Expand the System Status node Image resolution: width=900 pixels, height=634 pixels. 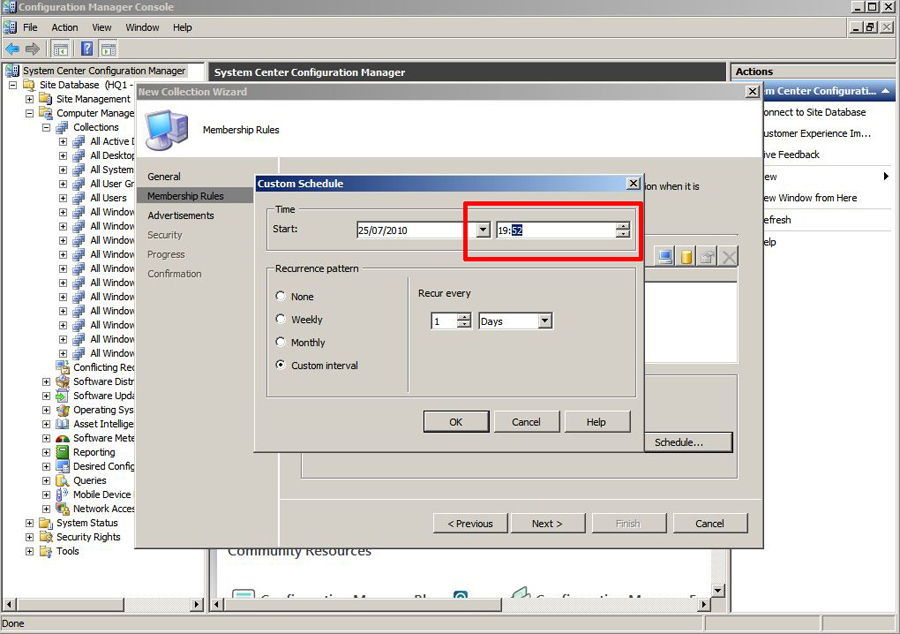click(29, 523)
